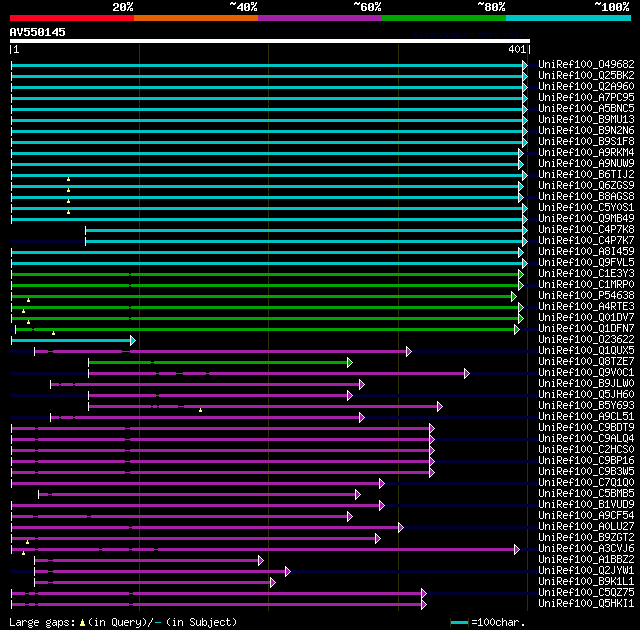The image size is (640, 630).
Task: Click the short cyan O23622 alignment bar
Action: [71, 340]
